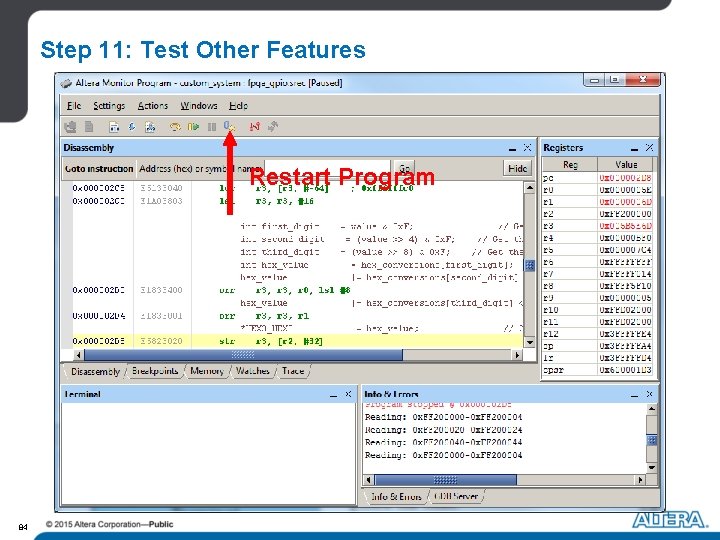Click Disassembly vertical scrollbar down arrow
The height and width of the screenshot is (540, 720).
pos(529,342)
